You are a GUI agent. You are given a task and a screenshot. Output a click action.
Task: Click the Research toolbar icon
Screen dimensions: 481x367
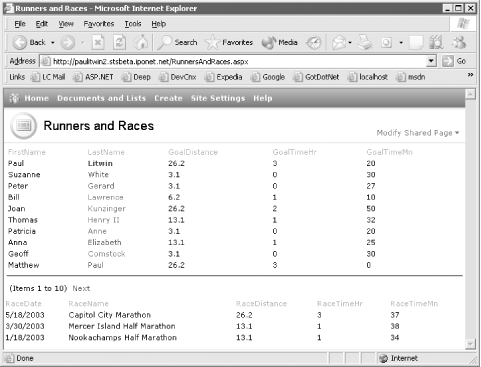(436, 43)
